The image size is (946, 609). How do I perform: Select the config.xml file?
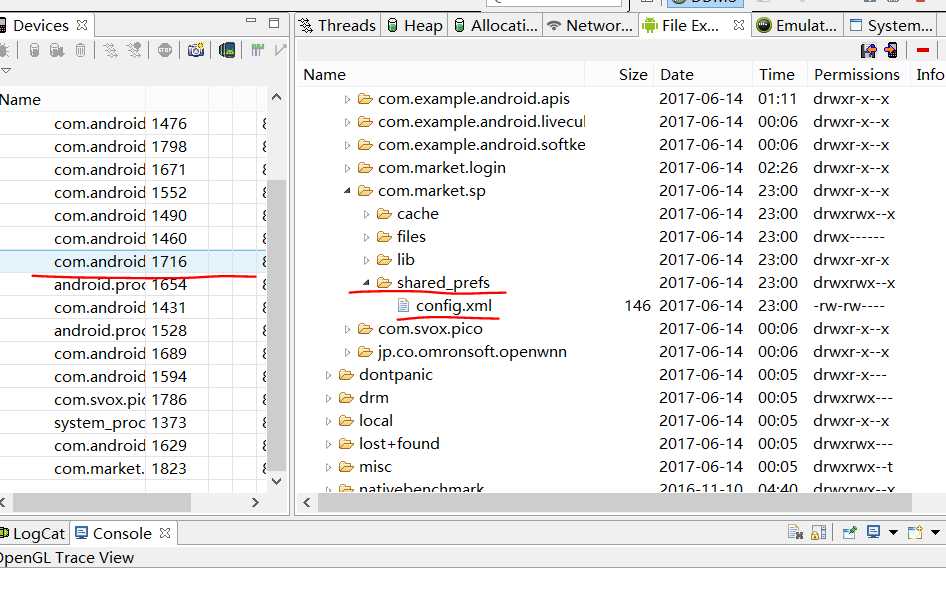coord(454,306)
